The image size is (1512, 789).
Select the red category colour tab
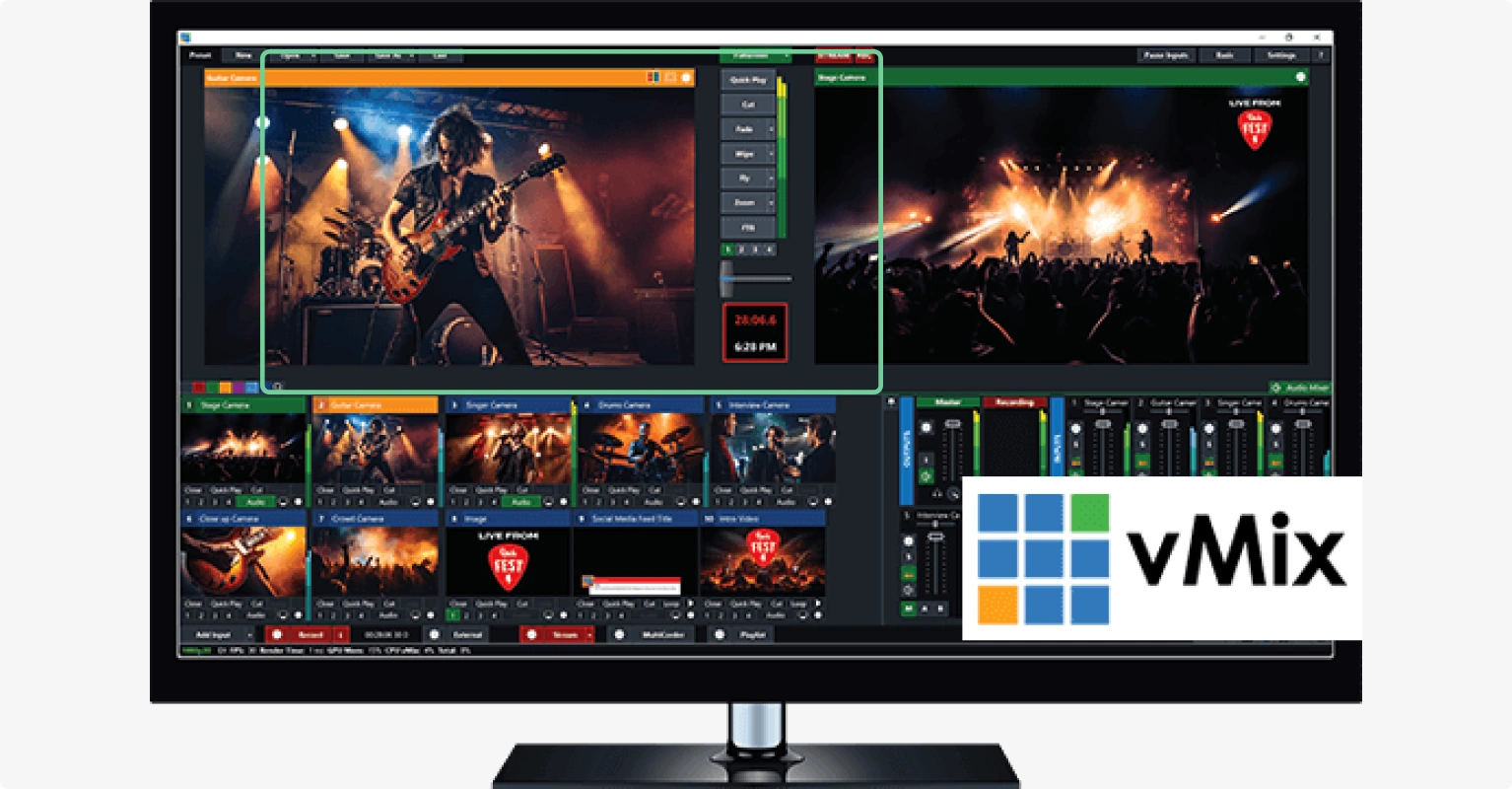(198, 388)
